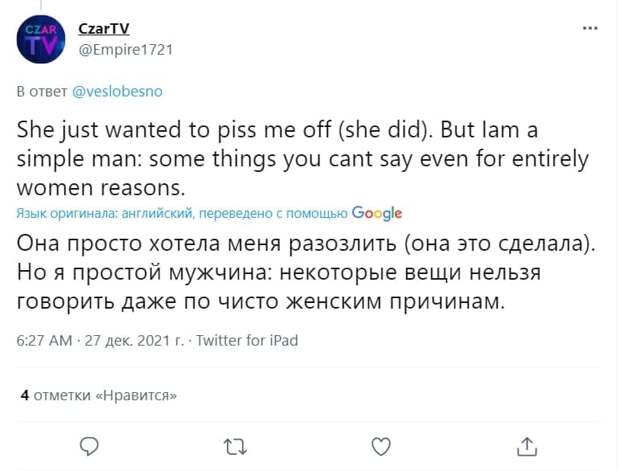
Task: Open the three-dot more options menu
Action: coord(590,28)
